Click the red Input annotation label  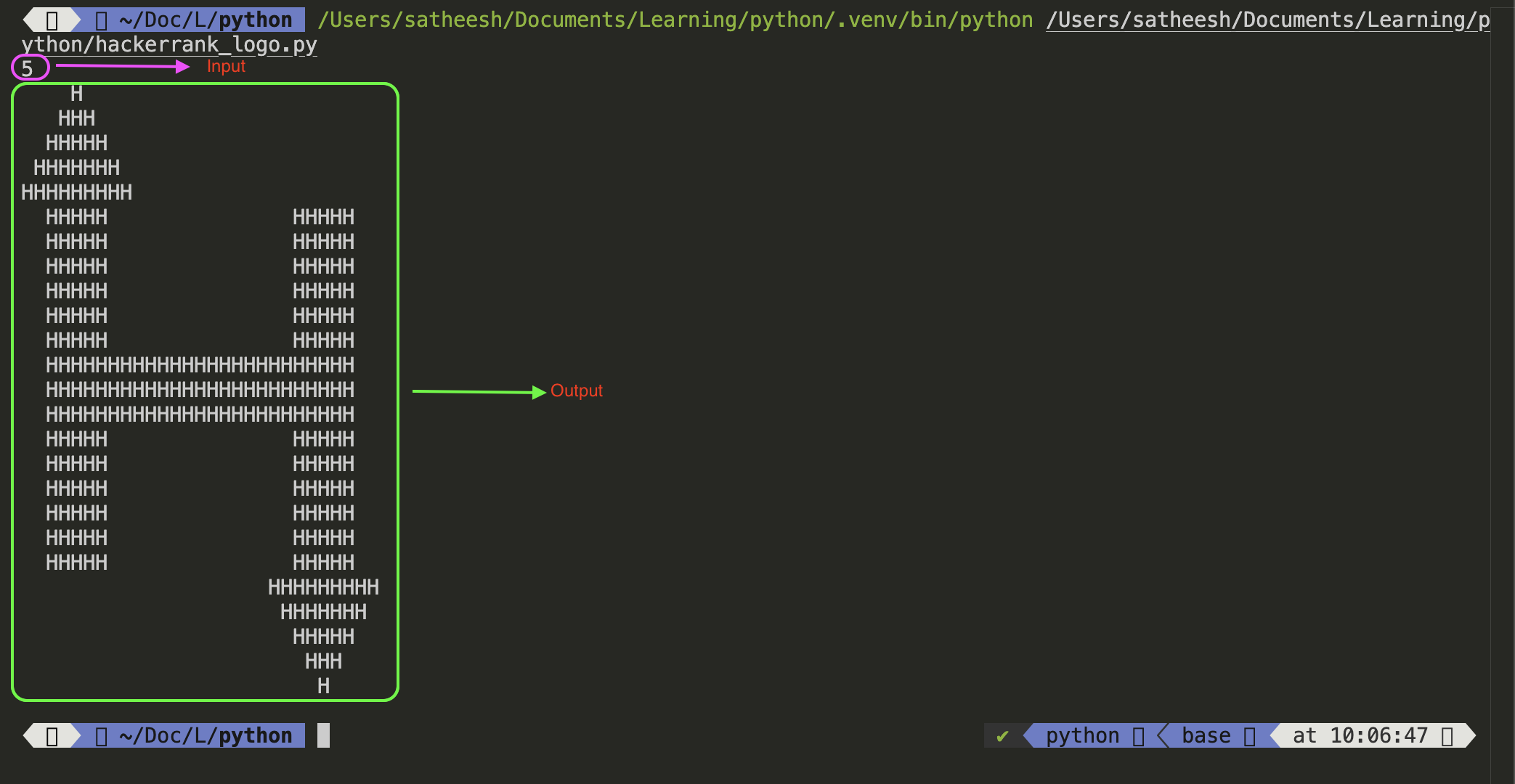point(226,66)
